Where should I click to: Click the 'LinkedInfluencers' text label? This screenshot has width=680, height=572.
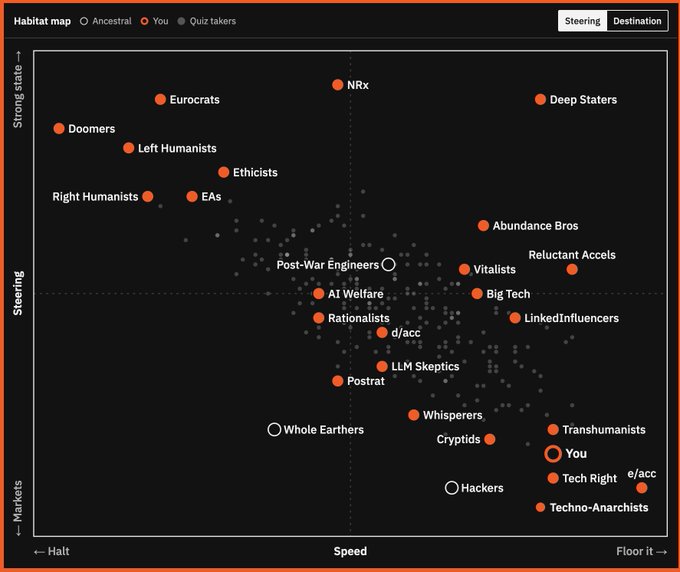coord(571,318)
